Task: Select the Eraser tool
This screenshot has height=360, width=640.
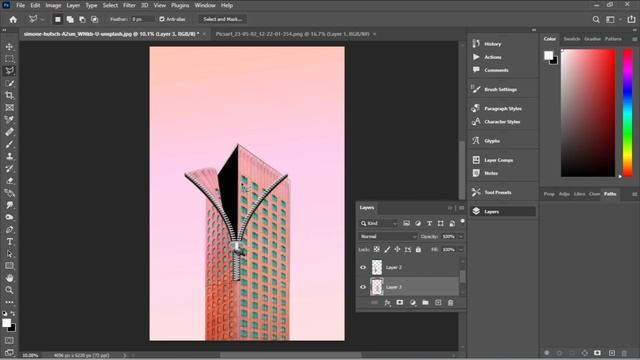Action: 9,181
